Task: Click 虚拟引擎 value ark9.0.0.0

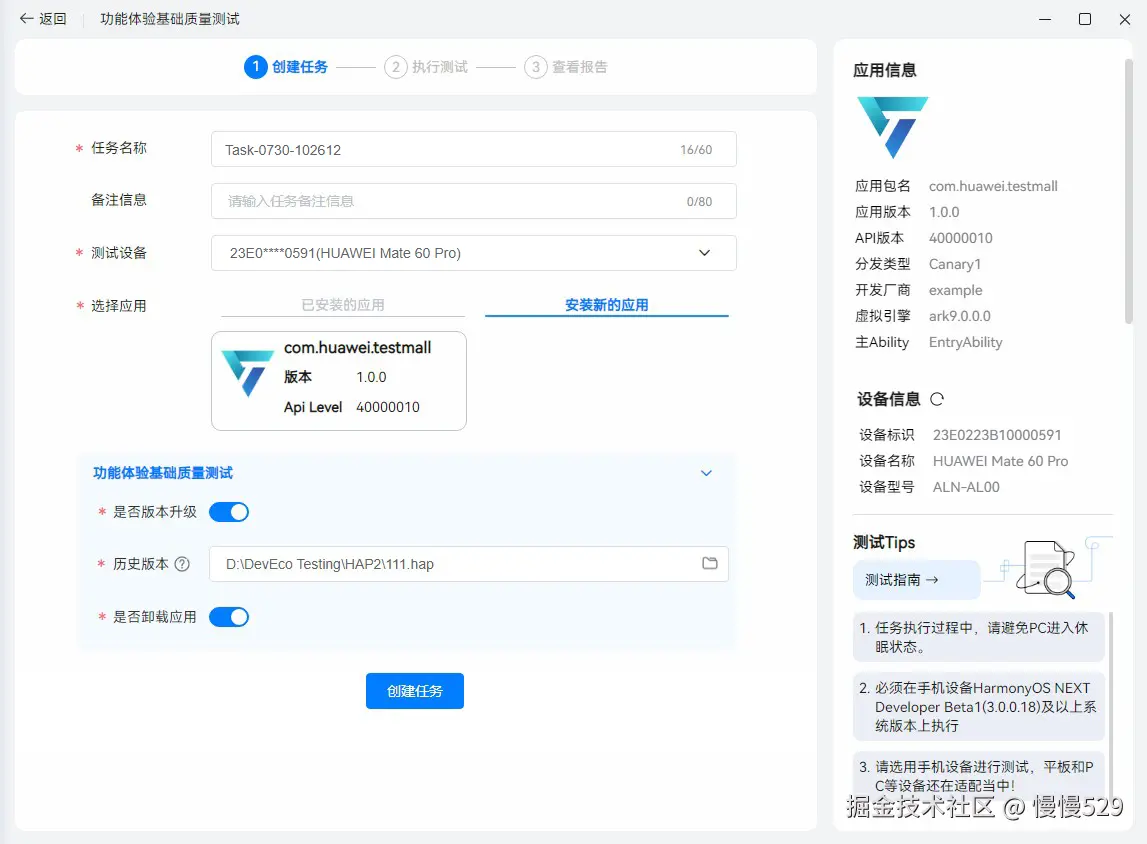Action: tap(960, 316)
